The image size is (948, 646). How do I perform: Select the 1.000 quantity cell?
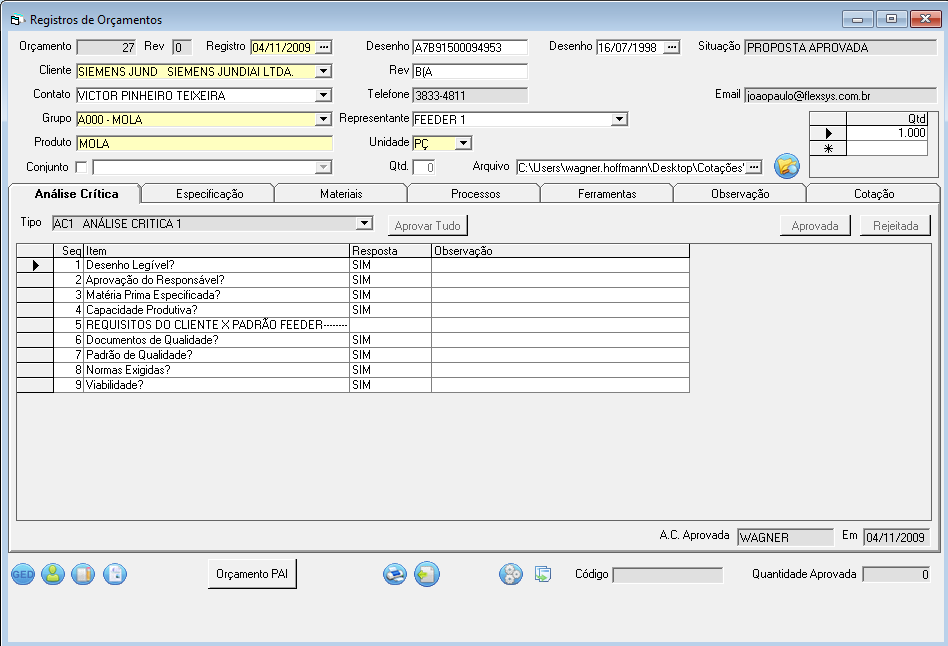point(886,133)
